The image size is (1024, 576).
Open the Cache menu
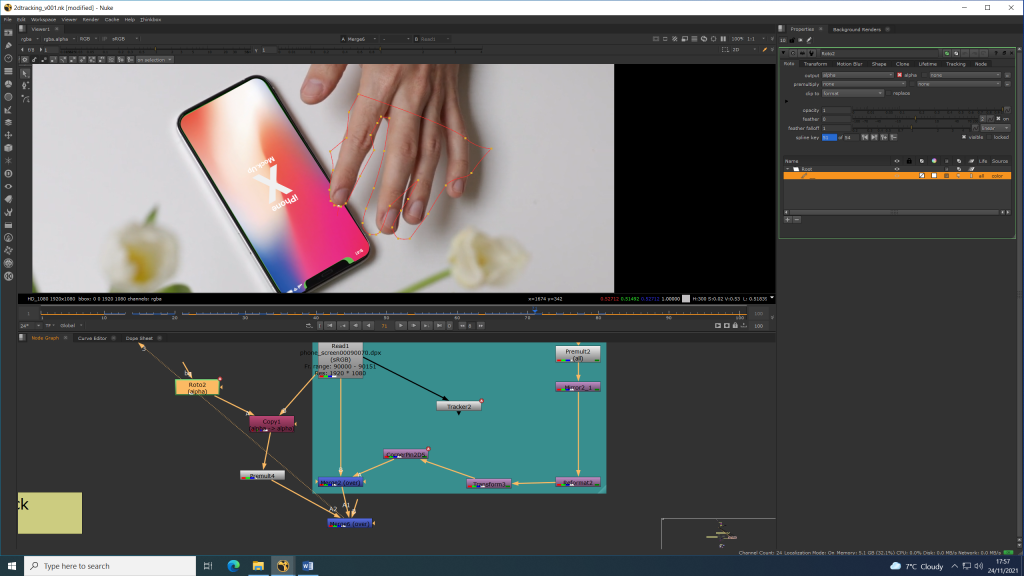coord(112,20)
